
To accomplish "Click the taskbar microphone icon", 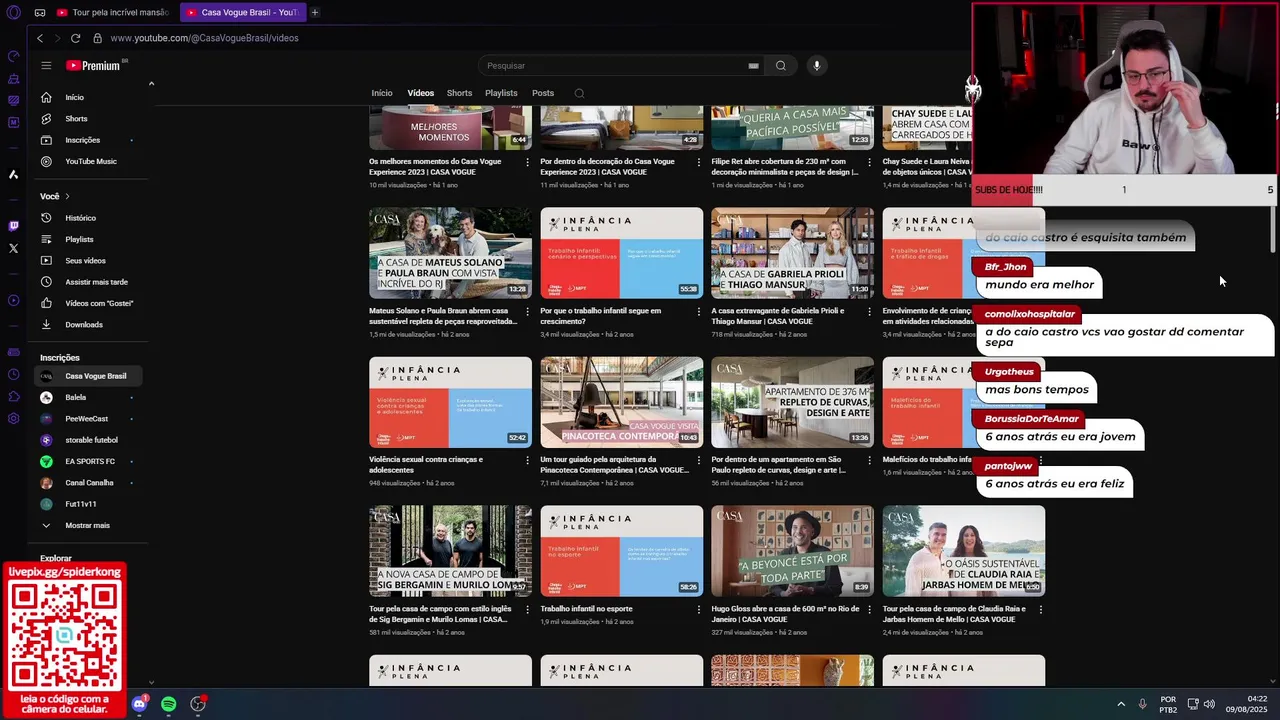I will pyautogui.click(x=1142, y=704).
